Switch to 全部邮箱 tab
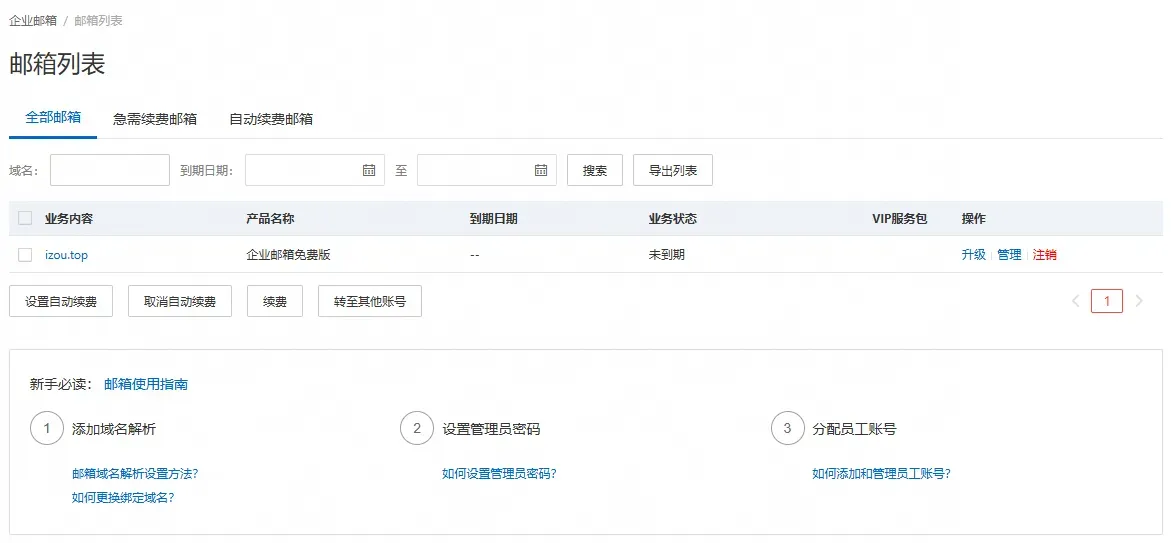The width and height of the screenshot is (1171, 543). [53, 118]
